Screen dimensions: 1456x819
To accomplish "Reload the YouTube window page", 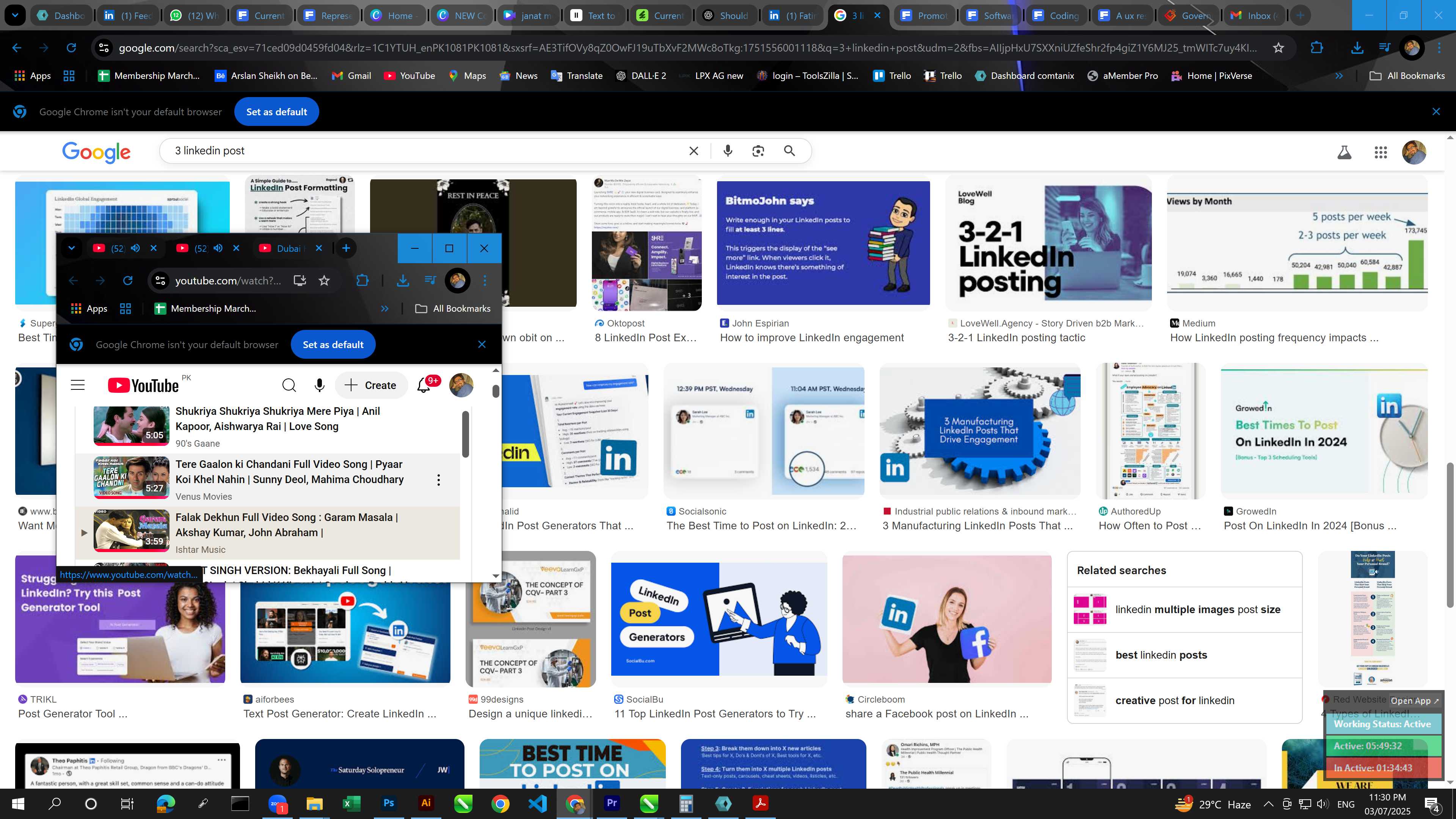I will (x=128, y=280).
